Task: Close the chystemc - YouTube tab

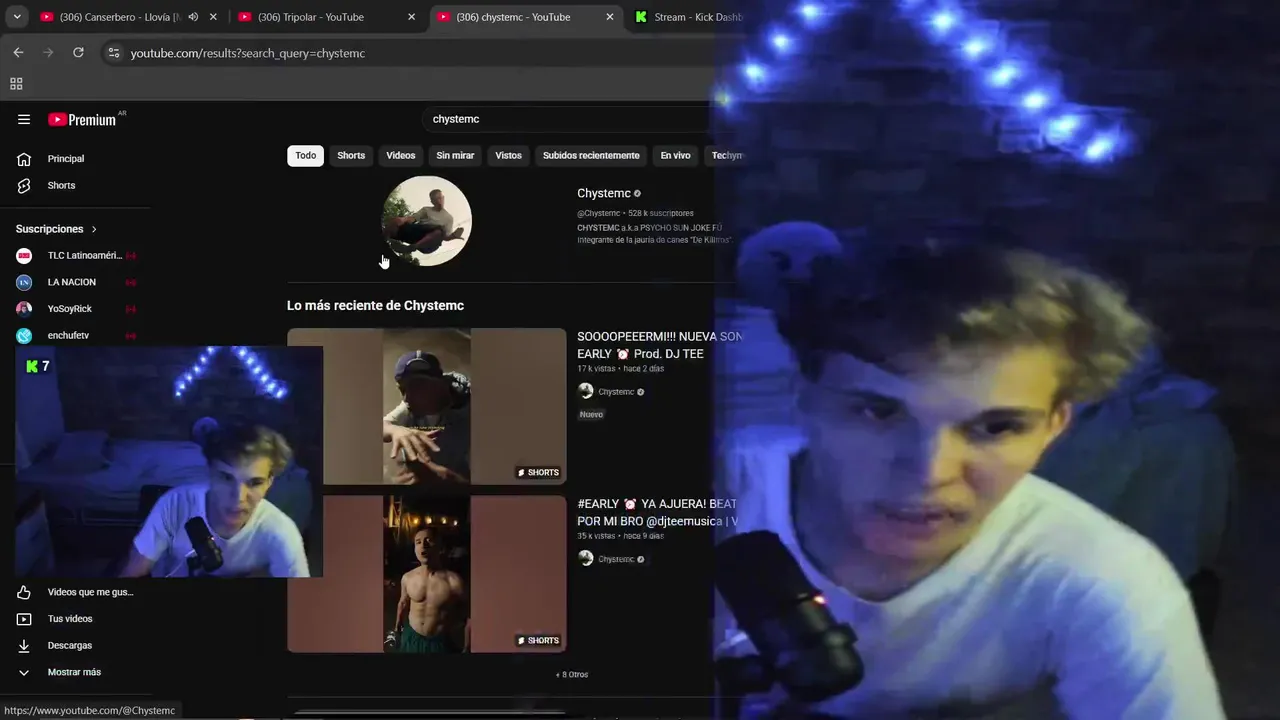Action: (610, 17)
